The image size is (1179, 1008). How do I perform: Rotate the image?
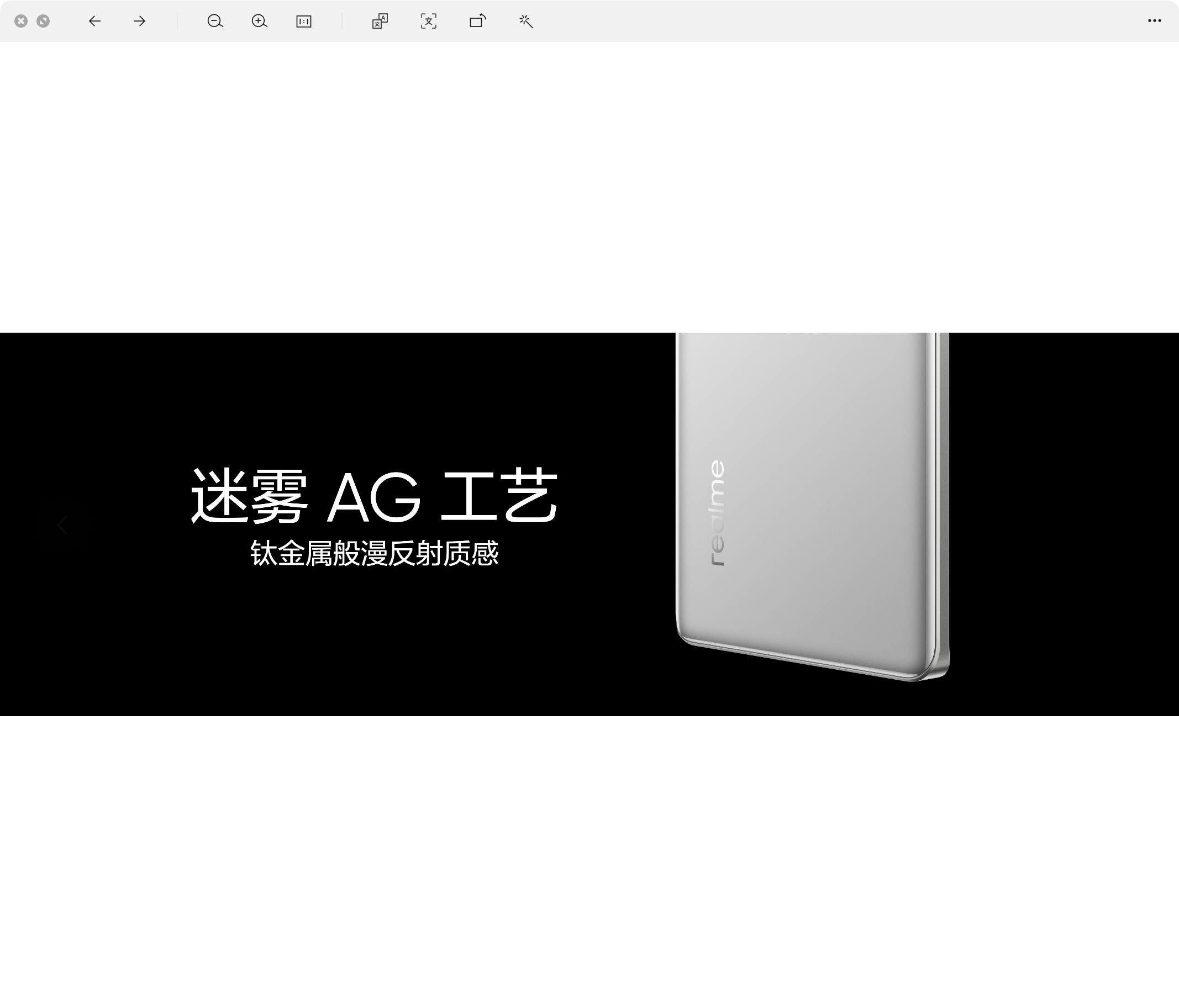click(477, 22)
